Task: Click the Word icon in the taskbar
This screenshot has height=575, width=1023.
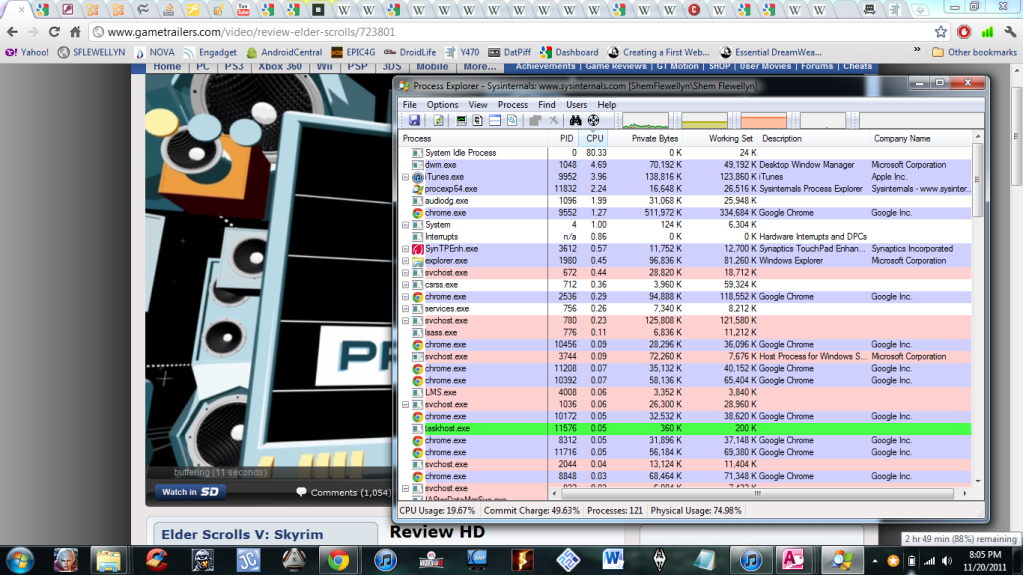Action: 613,561
